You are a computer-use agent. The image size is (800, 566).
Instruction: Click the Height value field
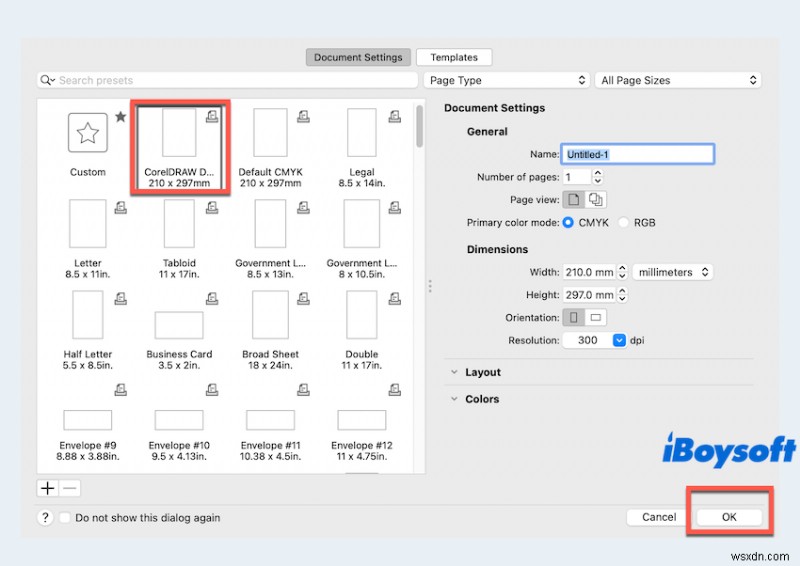point(589,295)
